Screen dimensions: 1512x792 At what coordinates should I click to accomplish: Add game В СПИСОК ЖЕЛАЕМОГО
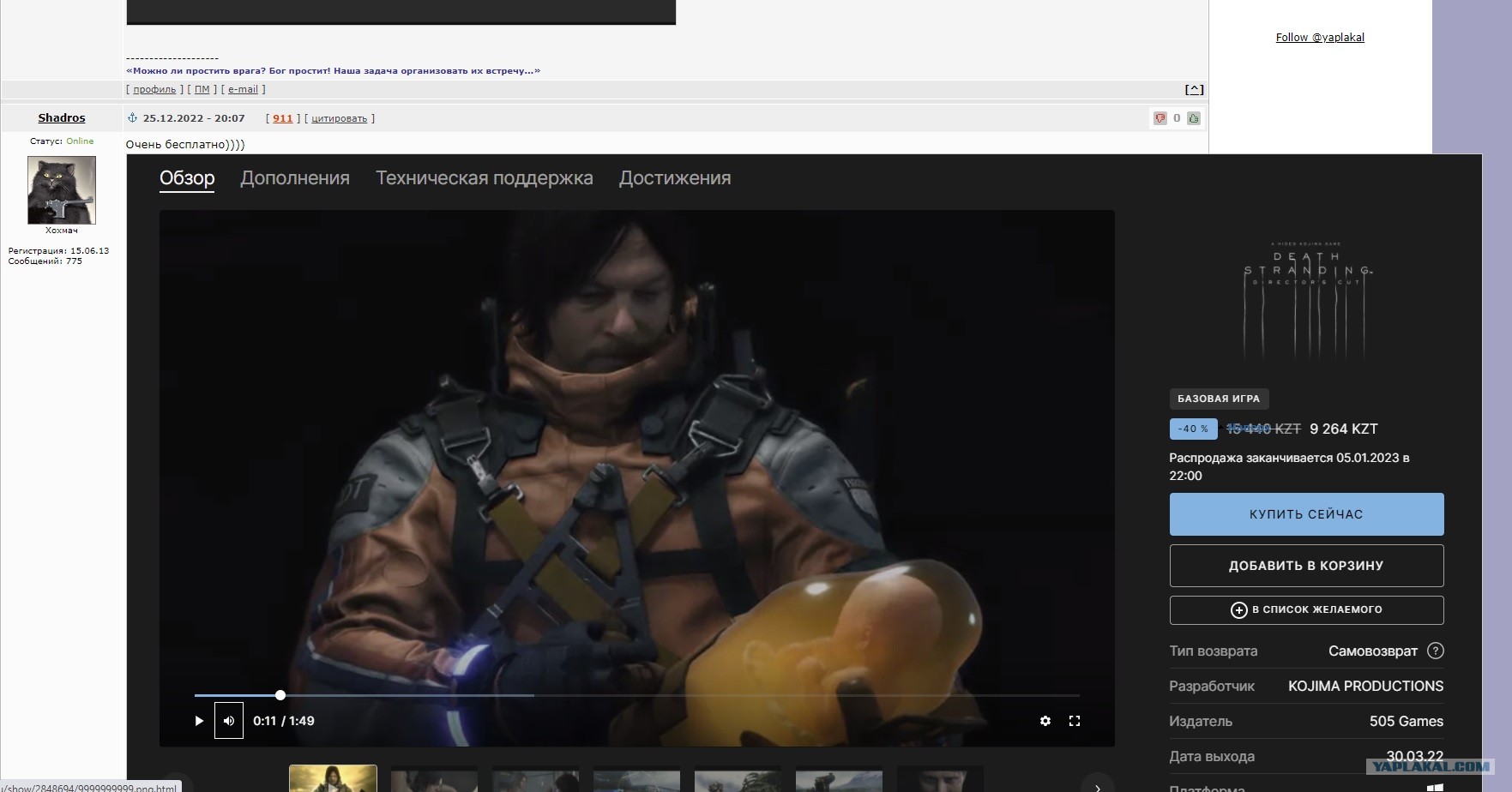[1306, 609]
